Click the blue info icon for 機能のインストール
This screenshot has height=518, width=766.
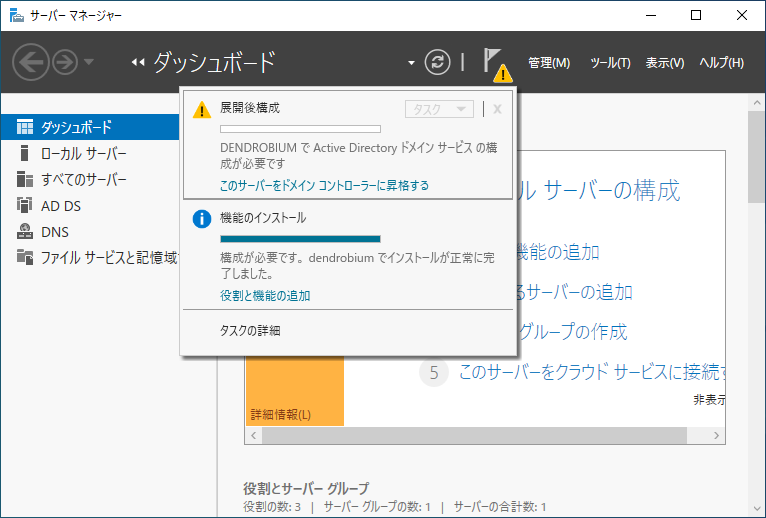(202, 219)
